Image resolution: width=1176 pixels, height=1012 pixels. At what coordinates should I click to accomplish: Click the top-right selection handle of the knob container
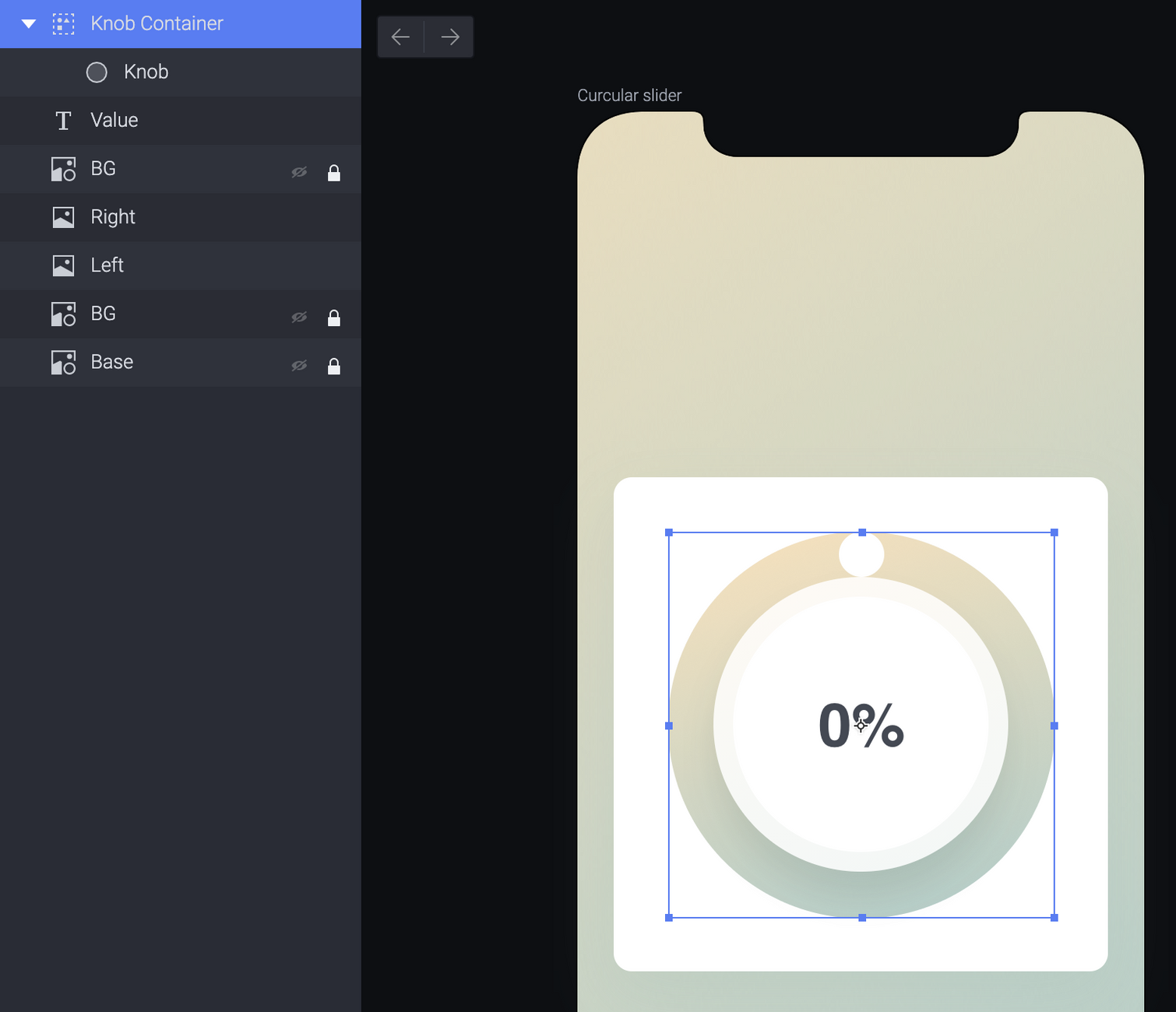click(1055, 532)
